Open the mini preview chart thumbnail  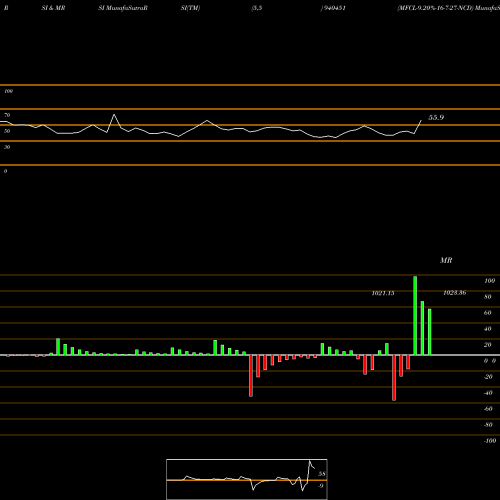click(x=247, y=479)
